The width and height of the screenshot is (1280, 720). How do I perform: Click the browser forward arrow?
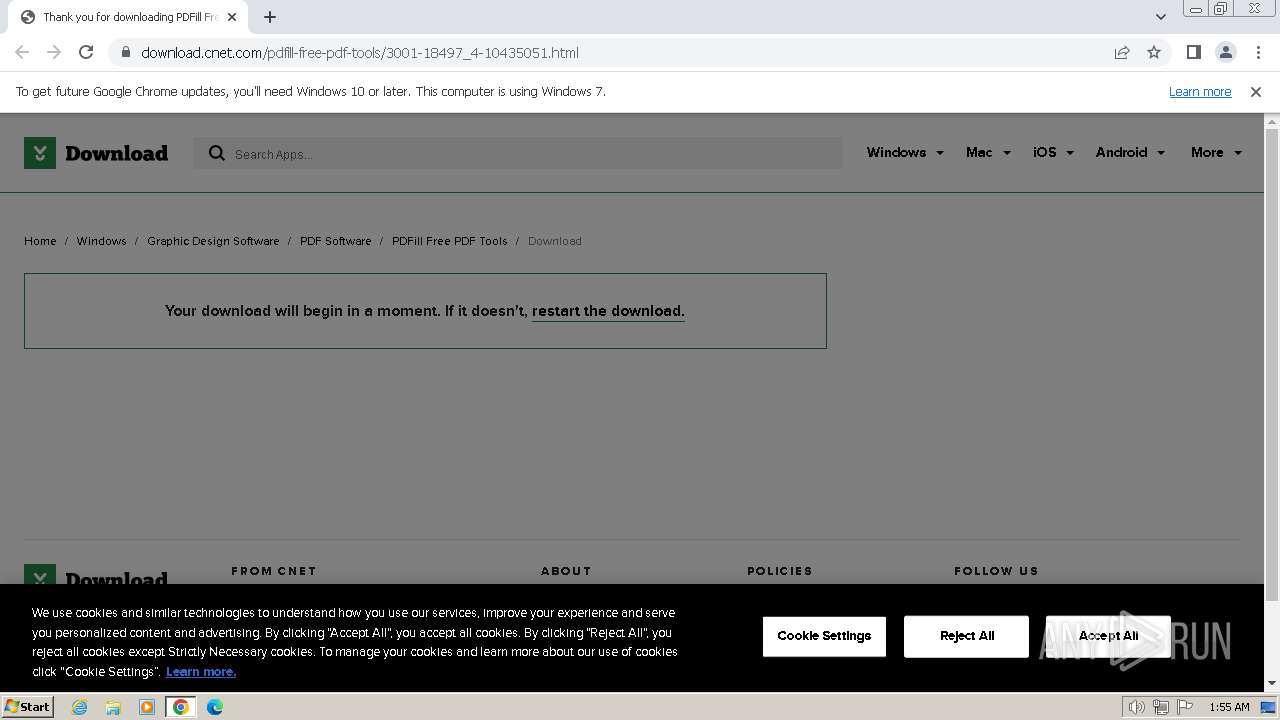(x=54, y=52)
